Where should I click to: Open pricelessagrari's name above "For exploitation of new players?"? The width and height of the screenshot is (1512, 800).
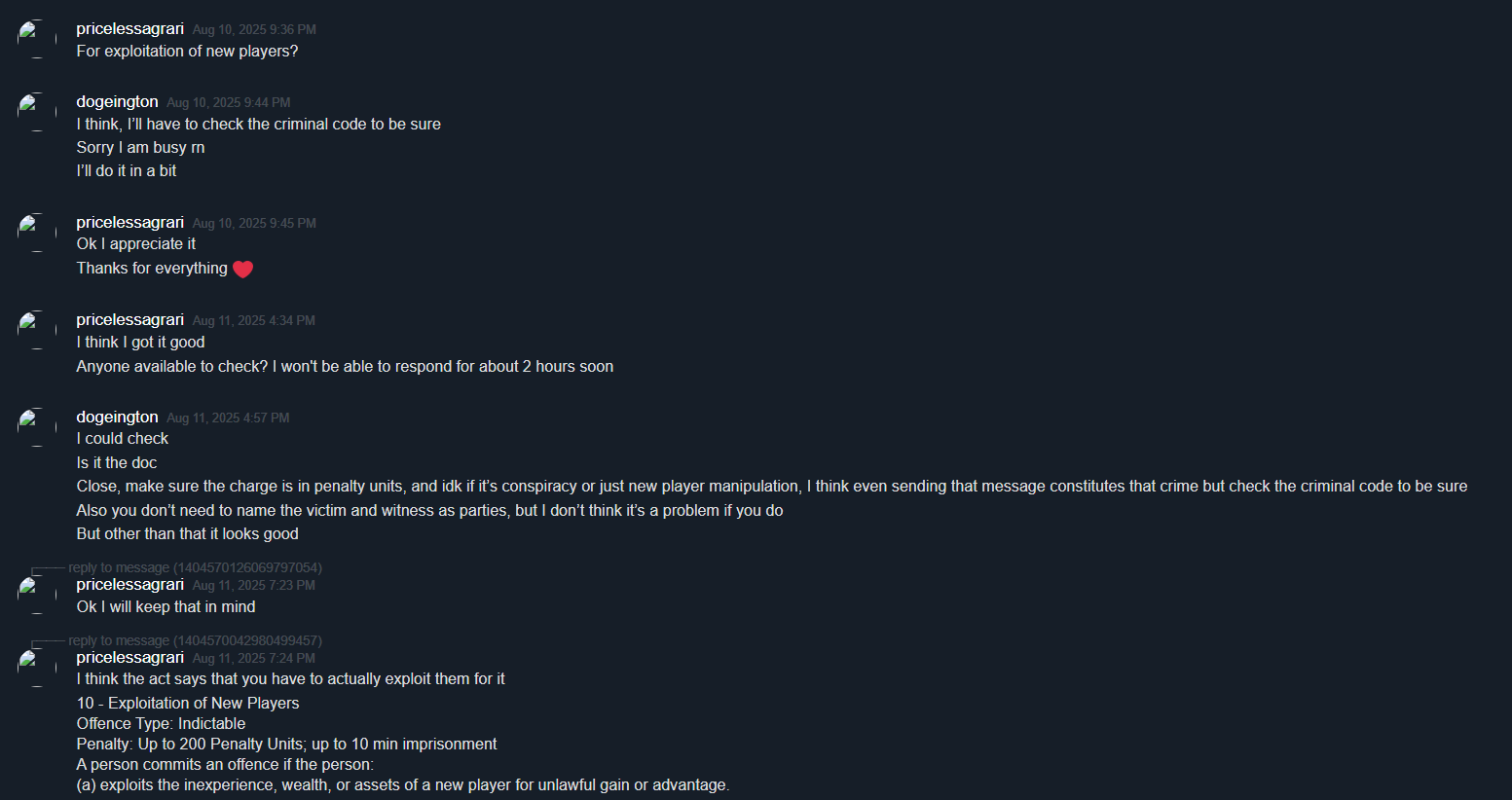129,29
